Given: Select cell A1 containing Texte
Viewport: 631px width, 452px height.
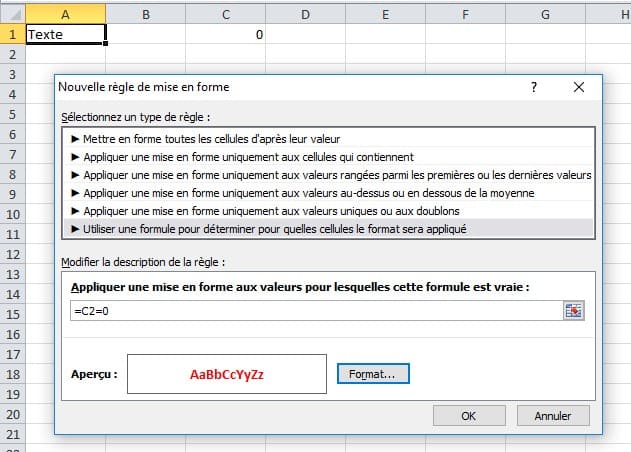Looking at the screenshot, I should tap(65, 34).
